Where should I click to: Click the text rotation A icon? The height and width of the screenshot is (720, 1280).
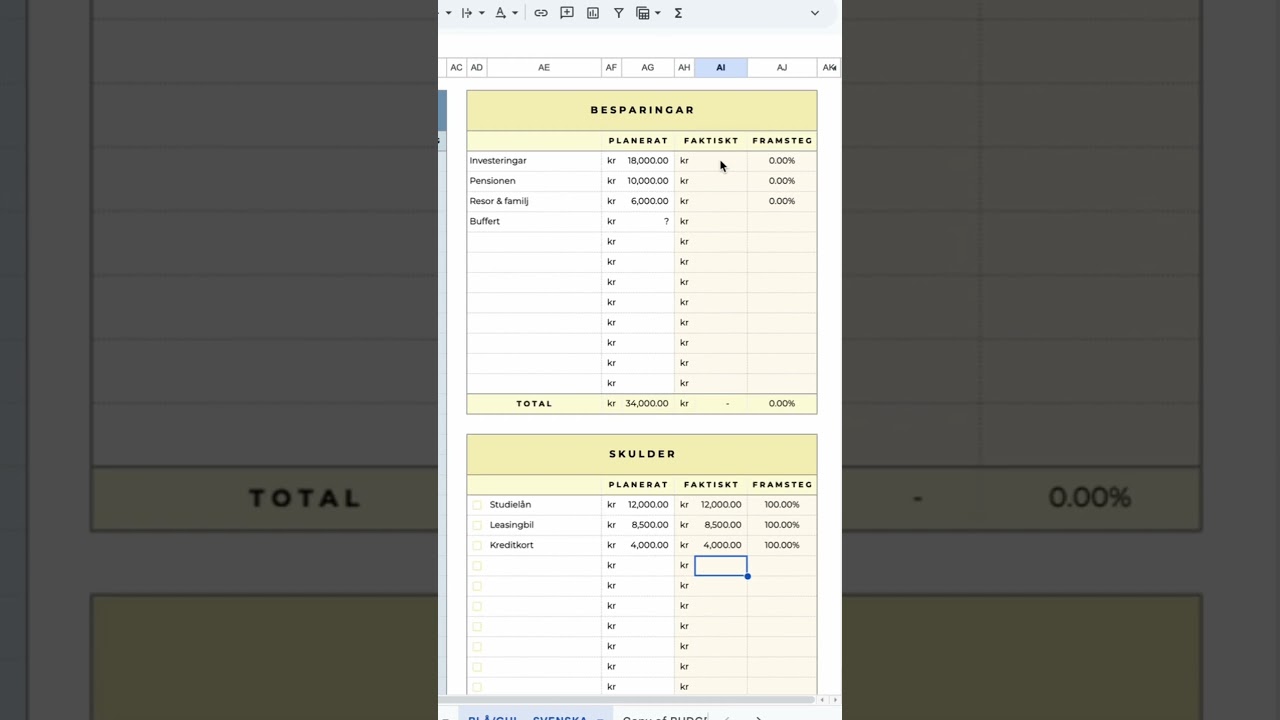500,13
